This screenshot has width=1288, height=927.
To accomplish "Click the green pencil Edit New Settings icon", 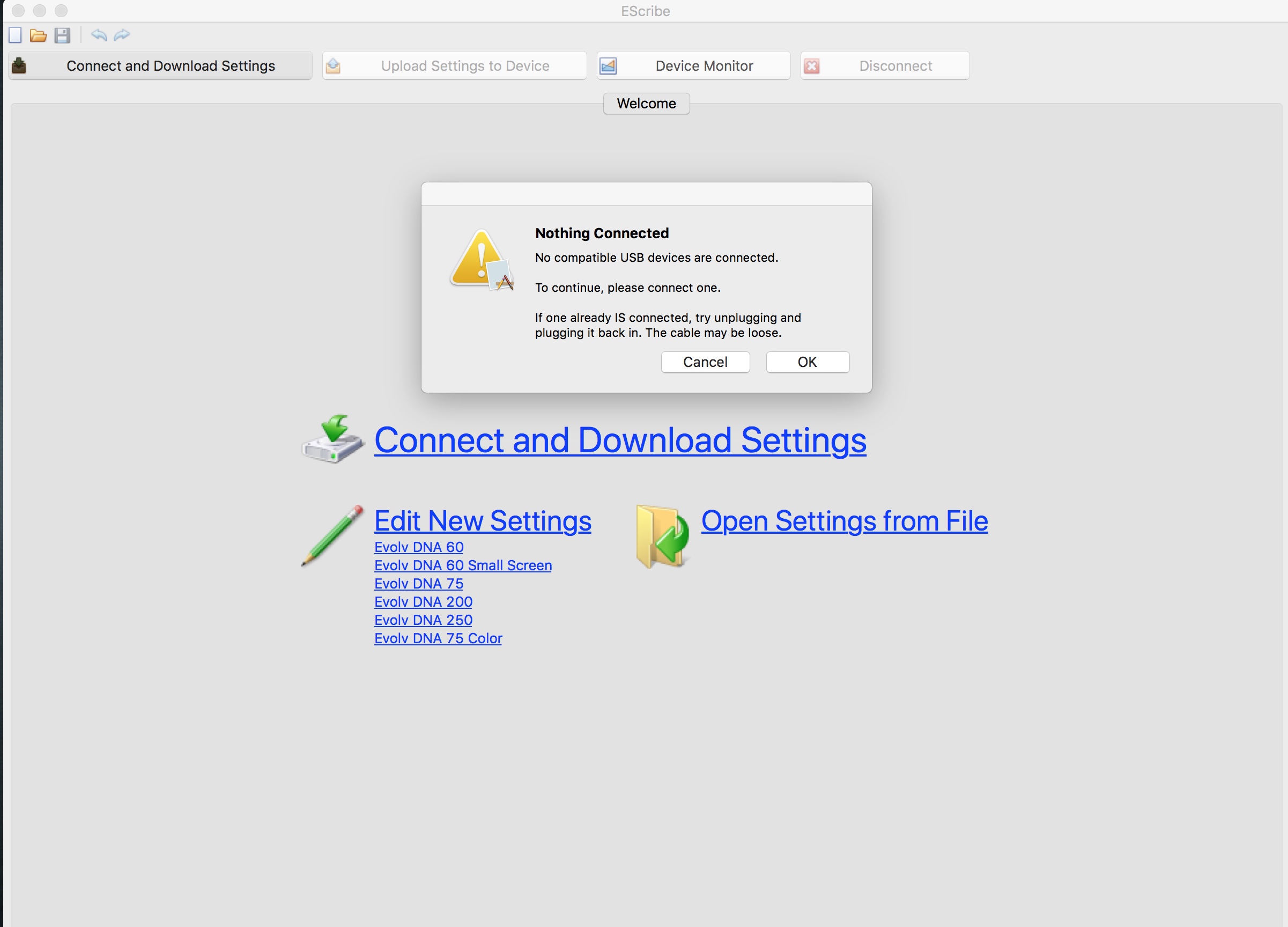I will tap(333, 535).
